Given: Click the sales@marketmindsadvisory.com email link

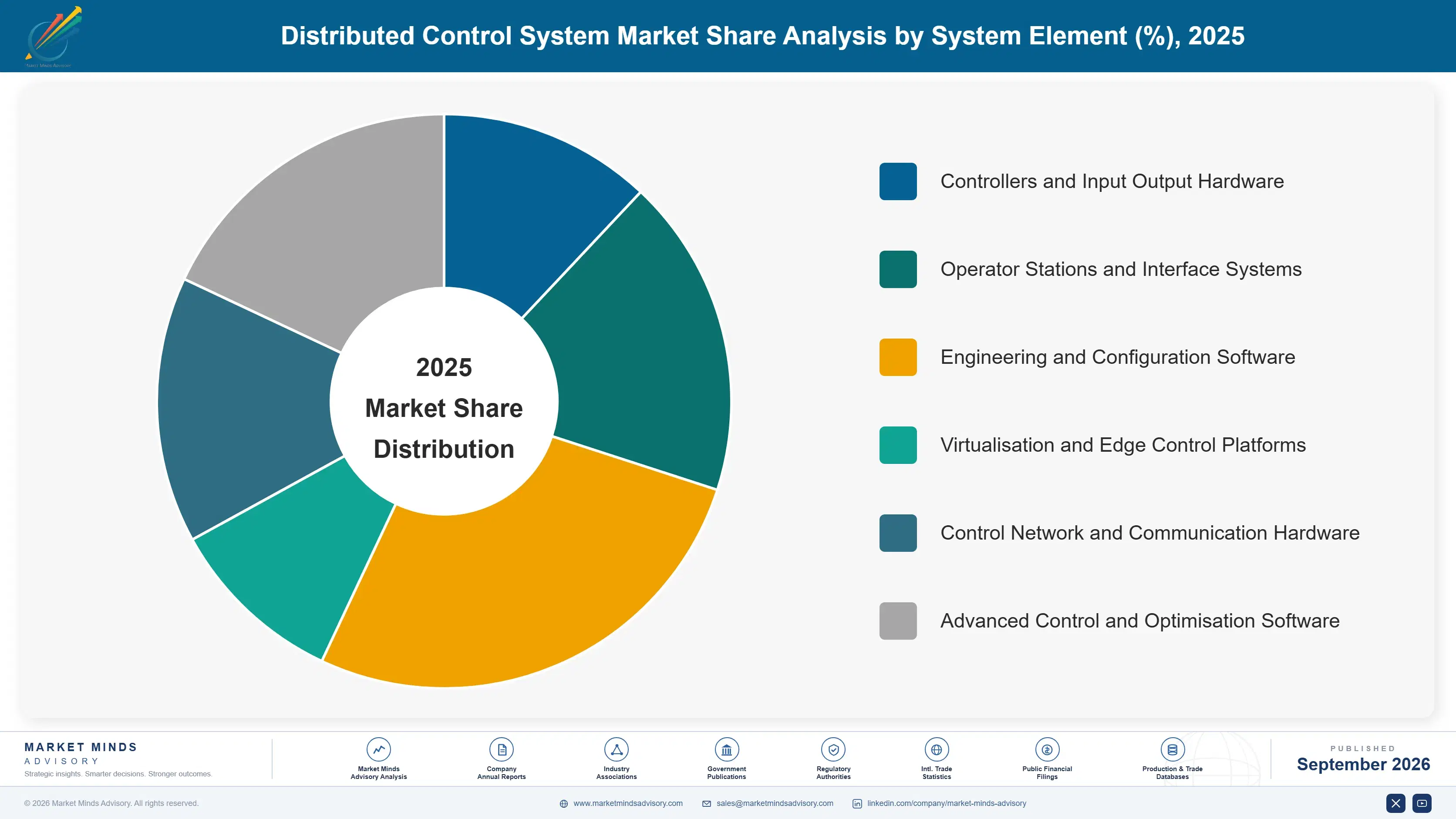Looking at the screenshot, I should pos(774,803).
